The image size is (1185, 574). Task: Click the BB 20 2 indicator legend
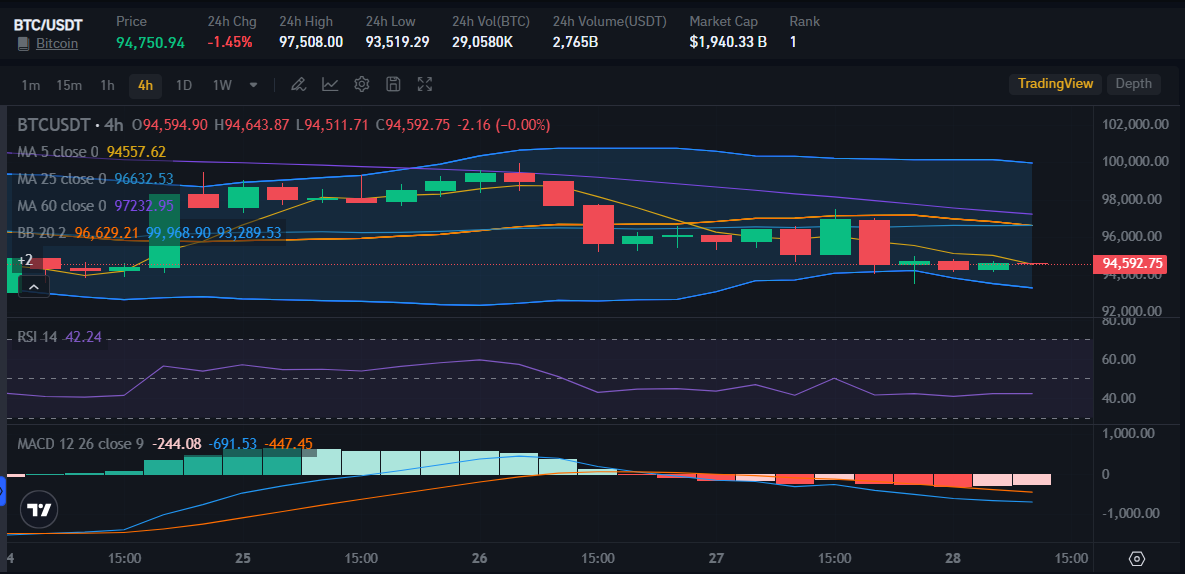(150, 233)
